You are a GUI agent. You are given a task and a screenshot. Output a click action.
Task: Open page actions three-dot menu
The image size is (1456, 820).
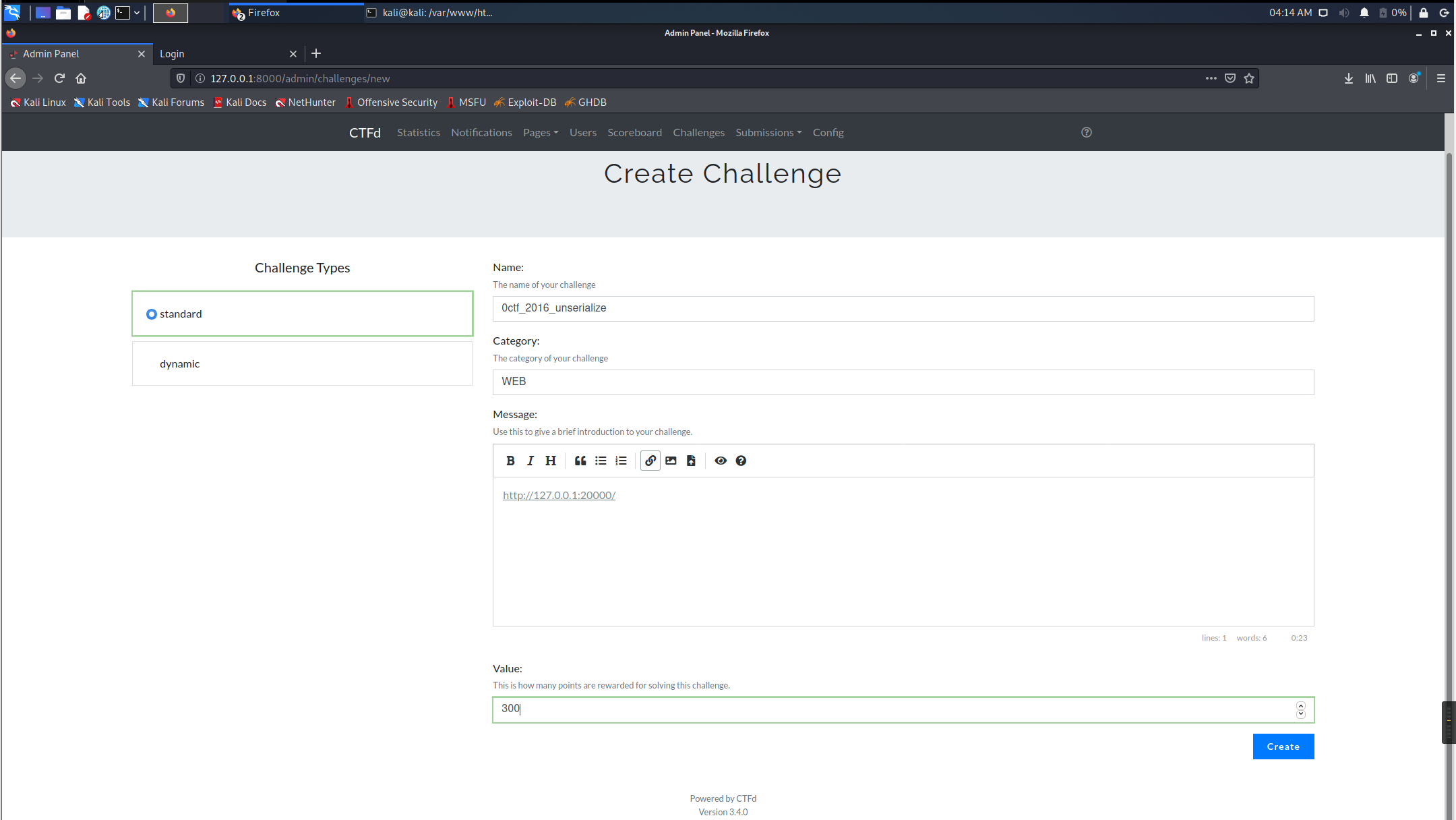point(1211,78)
